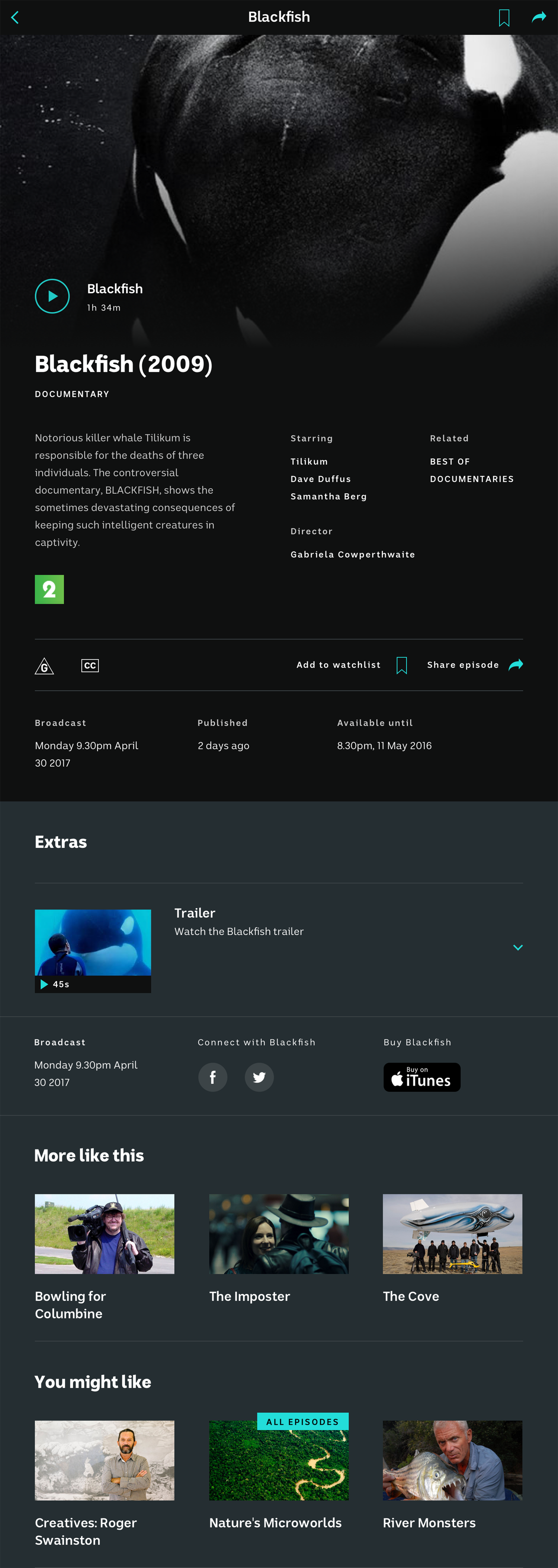This screenshot has width=558, height=1568.
Task: Click Share episode text
Action: pos(462,665)
